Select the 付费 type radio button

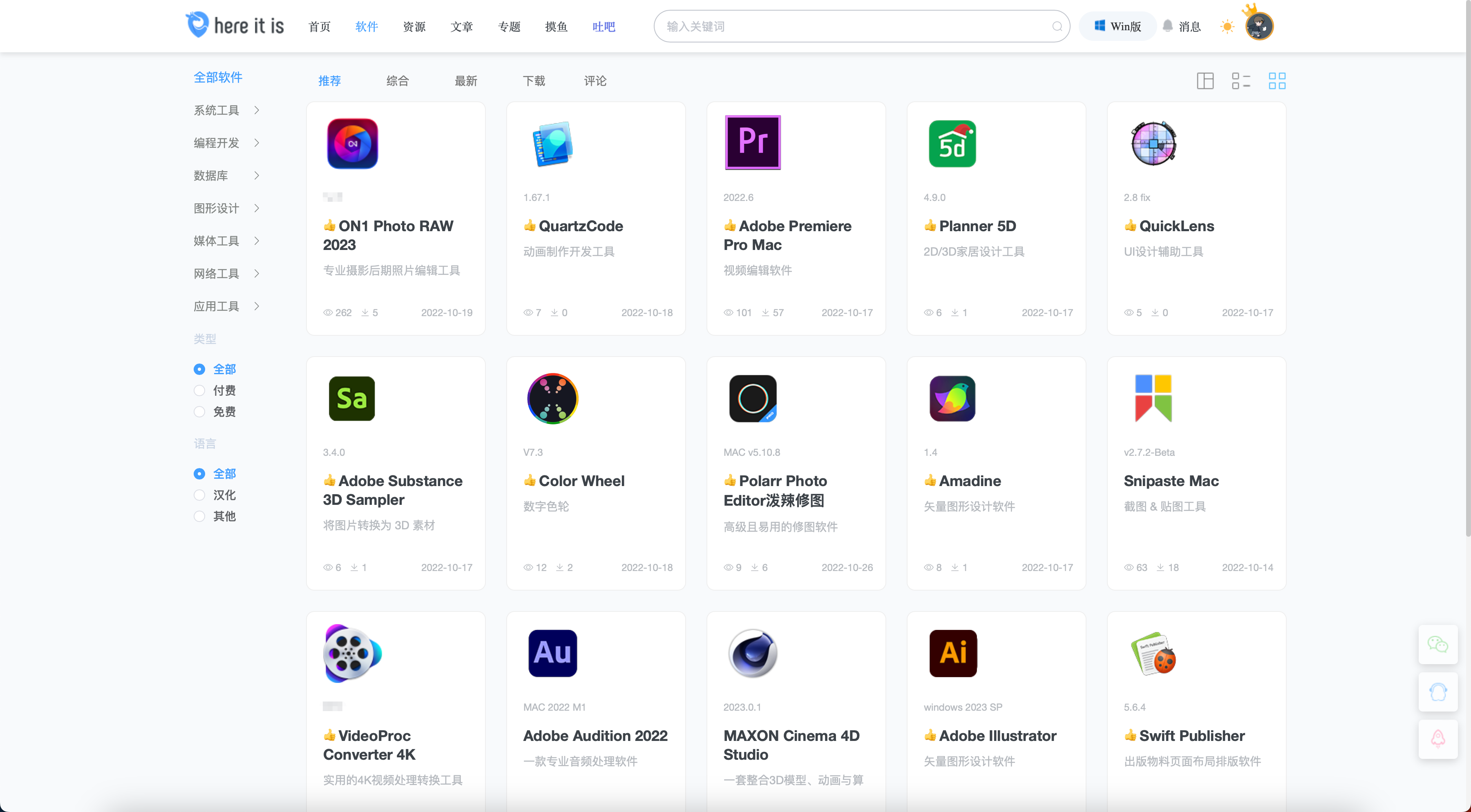click(199, 391)
